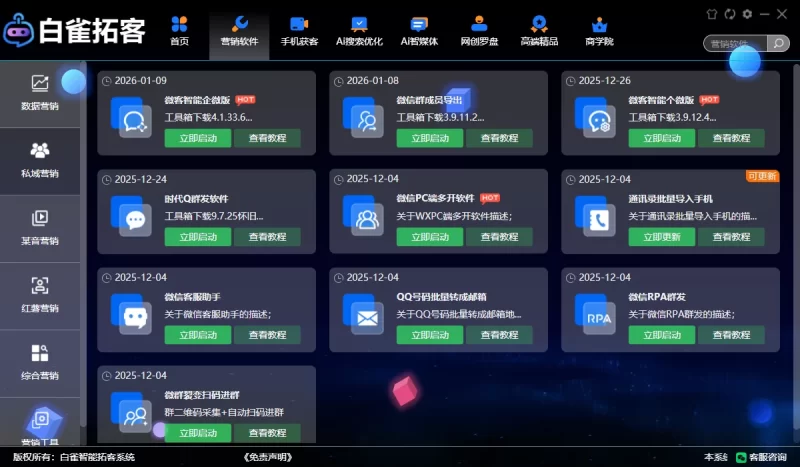Viewport: 800px width, 467px height.
Task: Launch QQ号码批量转成邮箱 with 立即启动
Action: coord(430,335)
